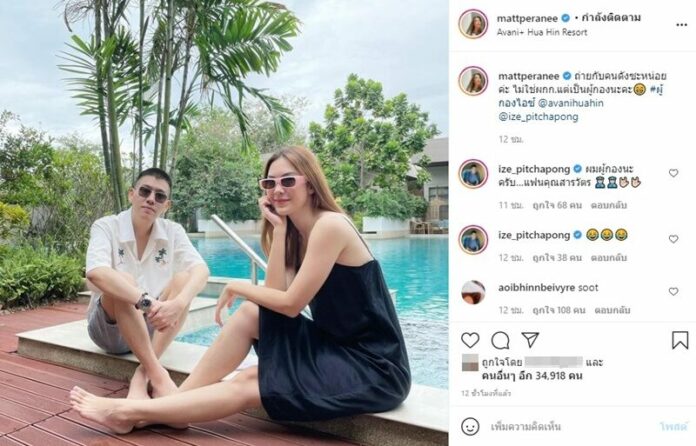Open aoibhinnbeivyre's profile picture

473,292
